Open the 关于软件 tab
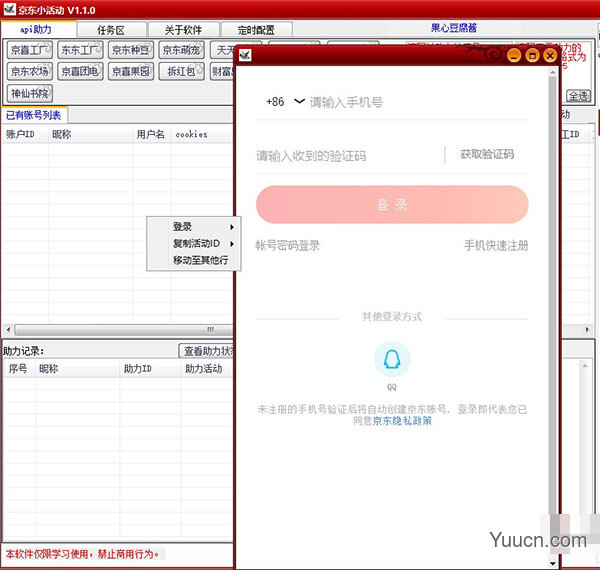 pos(183,30)
